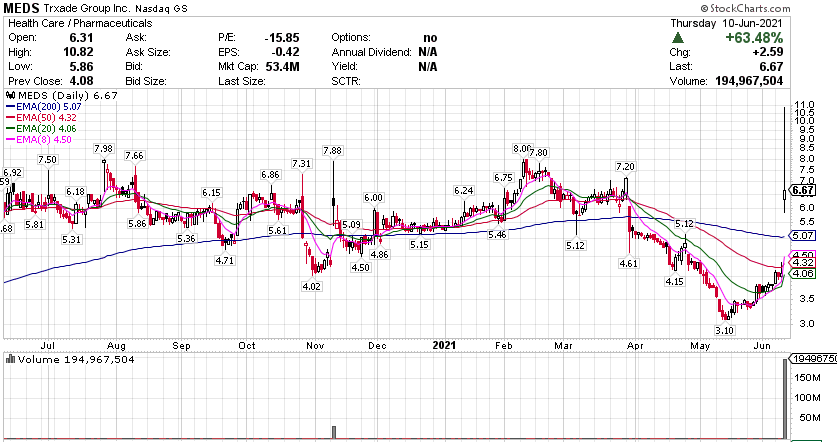Click the red 4.32 EMA tag on axis
The image size is (840, 442).
click(803, 263)
